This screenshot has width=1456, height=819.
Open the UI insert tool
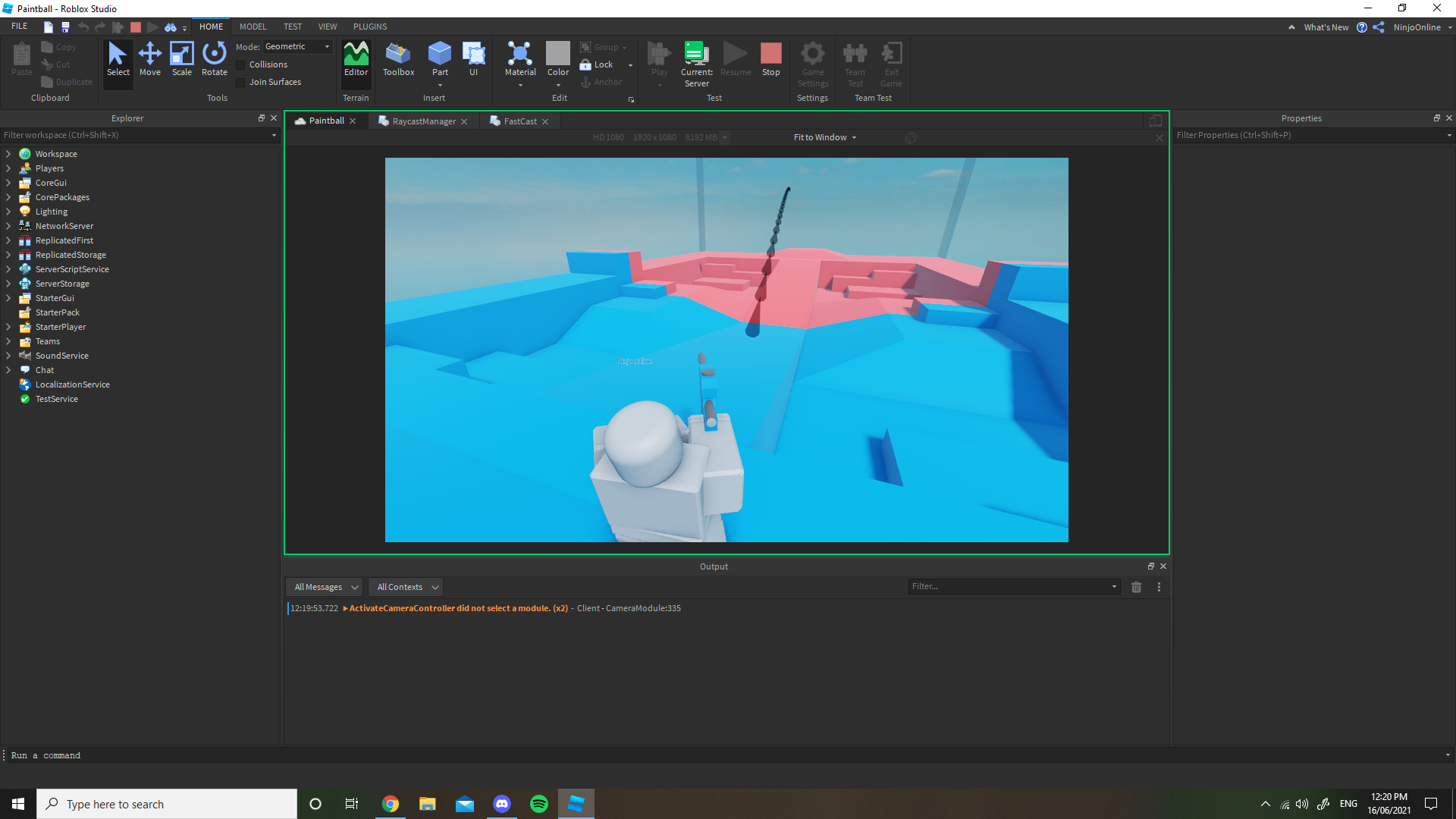[473, 60]
